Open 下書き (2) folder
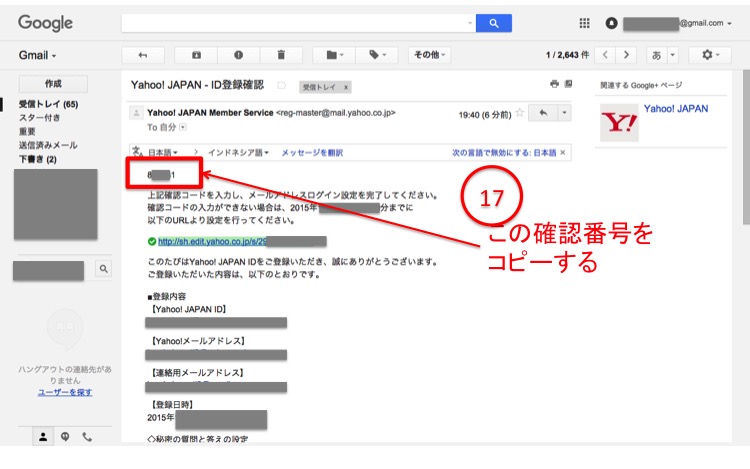Viewport: 750px width, 469px height. point(37,159)
